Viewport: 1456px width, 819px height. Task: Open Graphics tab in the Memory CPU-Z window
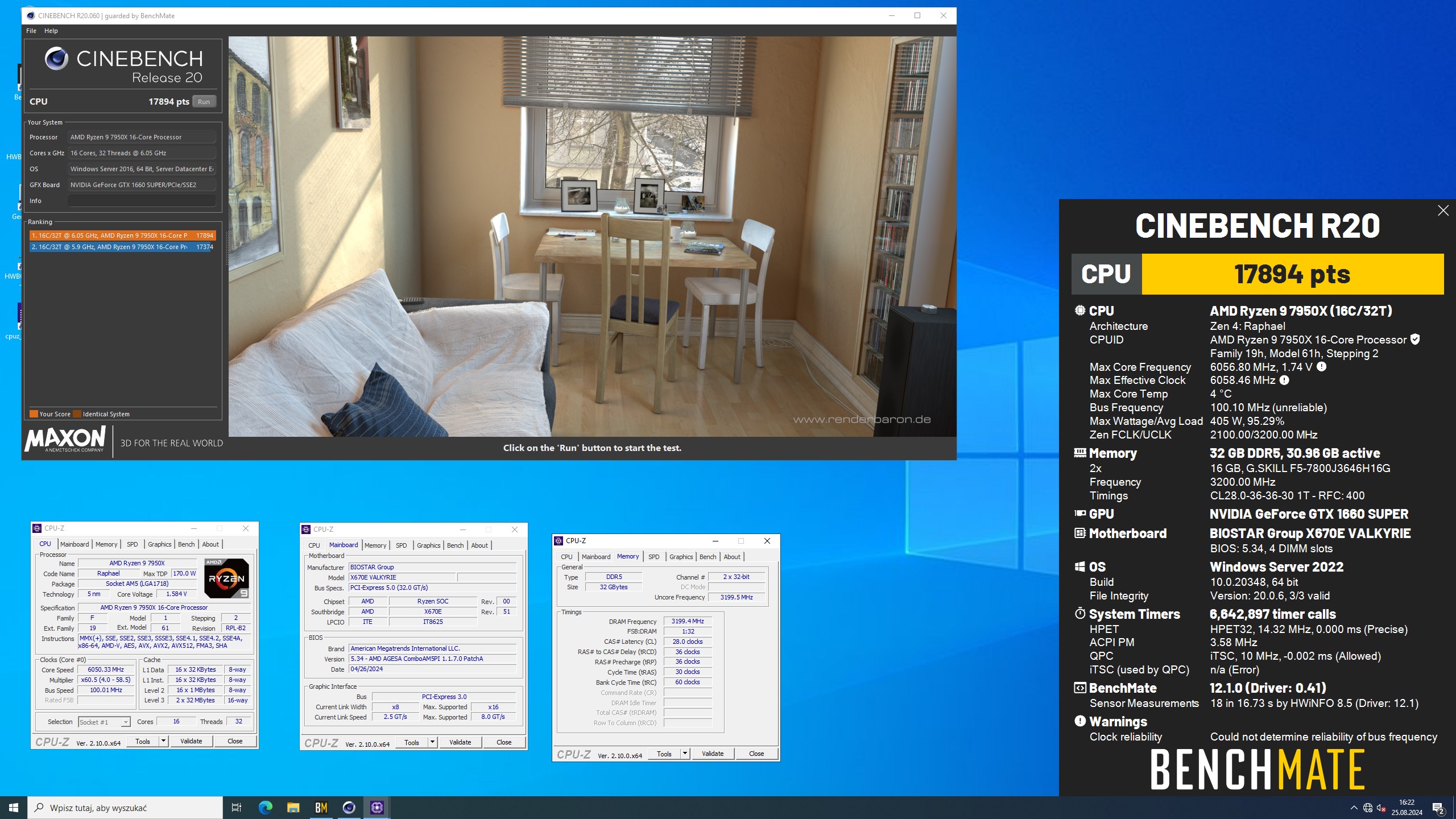(681, 557)
